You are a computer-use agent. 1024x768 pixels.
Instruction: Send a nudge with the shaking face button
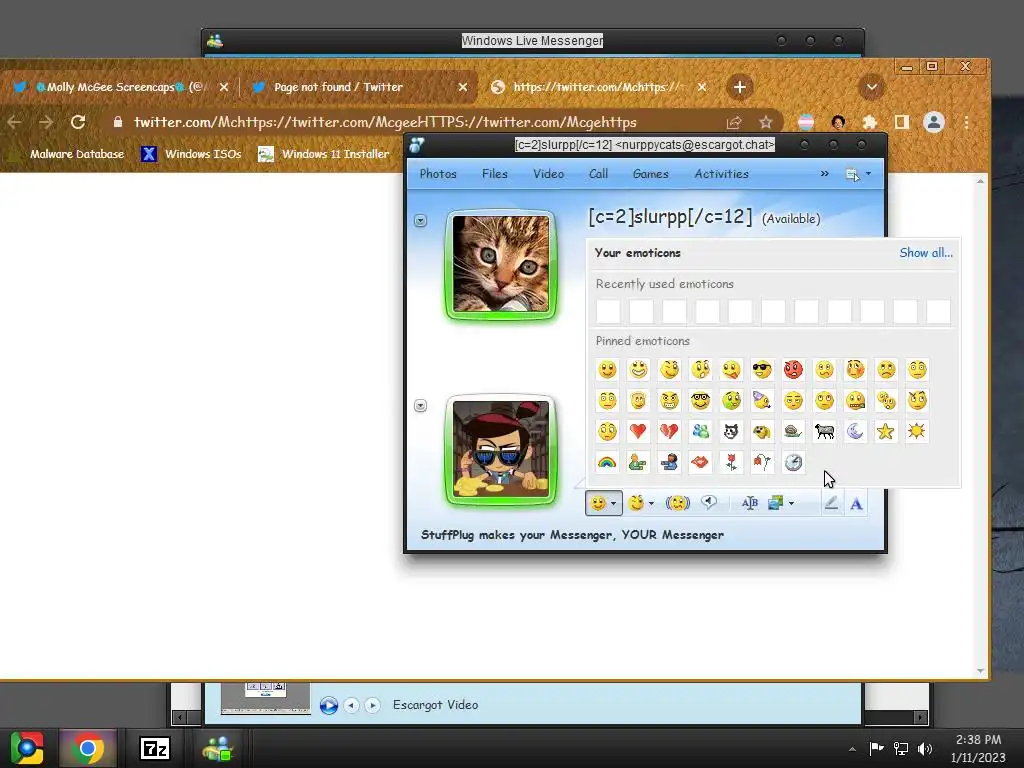[678, 503]
